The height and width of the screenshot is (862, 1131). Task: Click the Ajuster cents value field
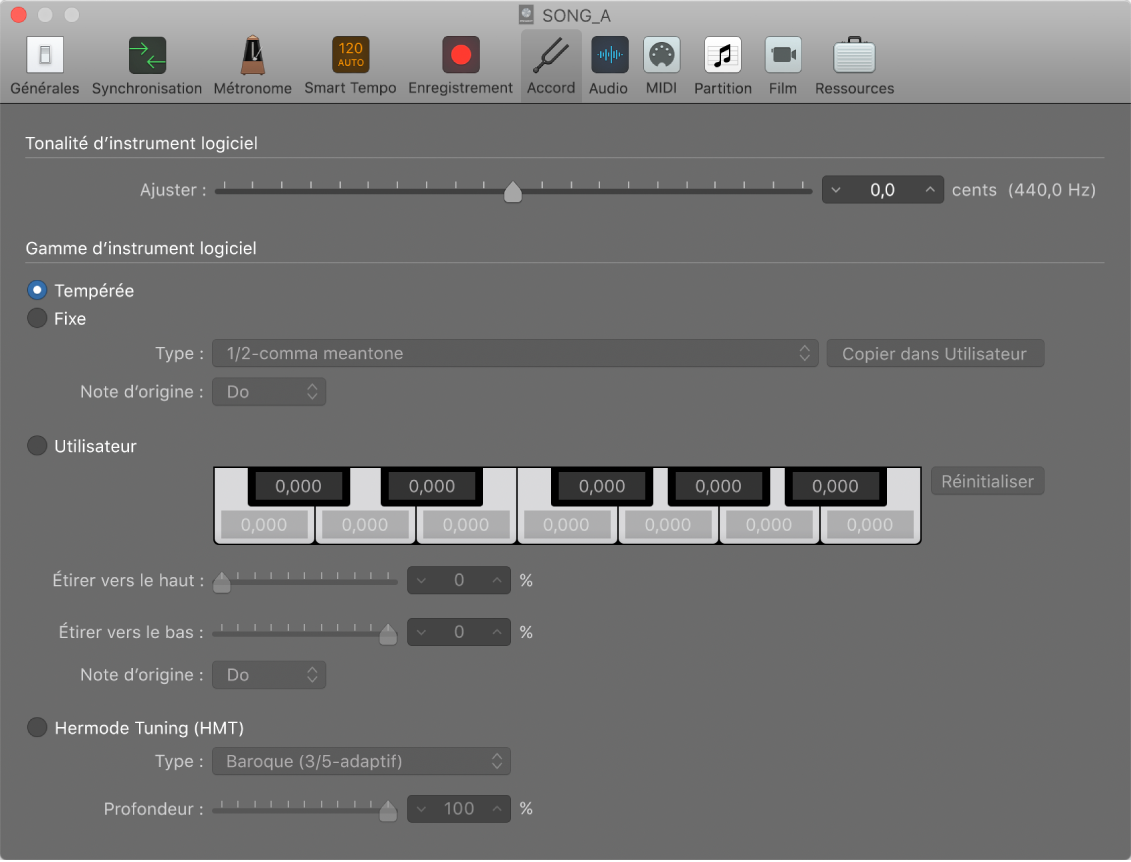click(882, 190)
